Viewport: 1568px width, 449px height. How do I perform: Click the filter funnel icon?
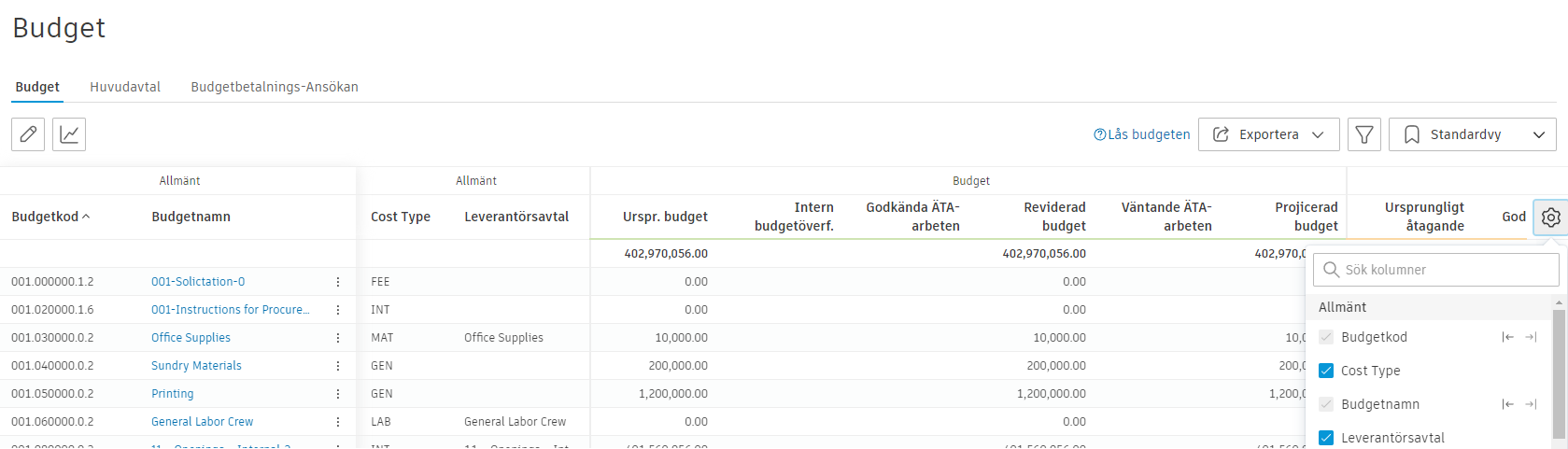[x=1363, y=134]
